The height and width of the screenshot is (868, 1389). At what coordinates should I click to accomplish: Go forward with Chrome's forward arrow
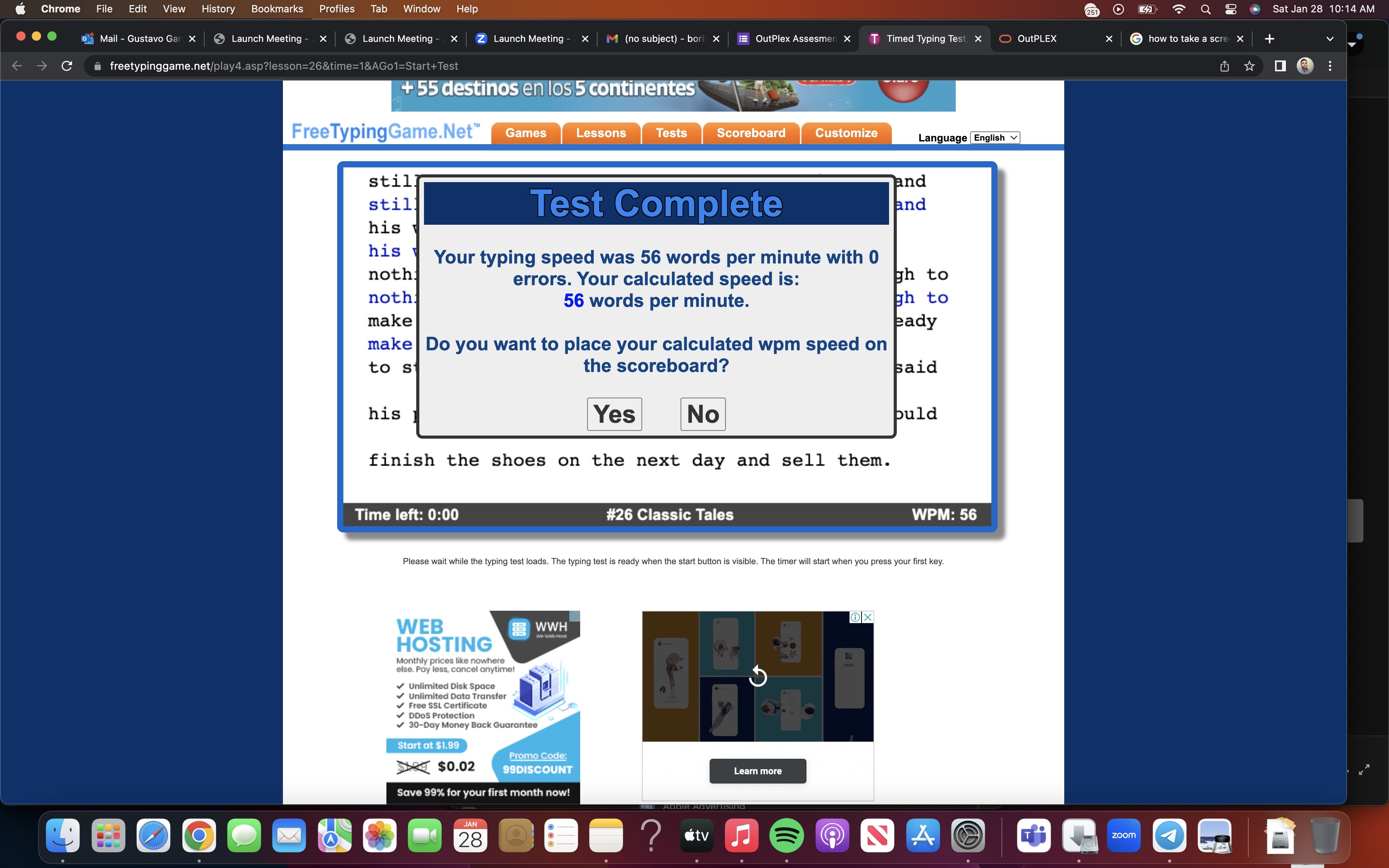pos(42,66)
